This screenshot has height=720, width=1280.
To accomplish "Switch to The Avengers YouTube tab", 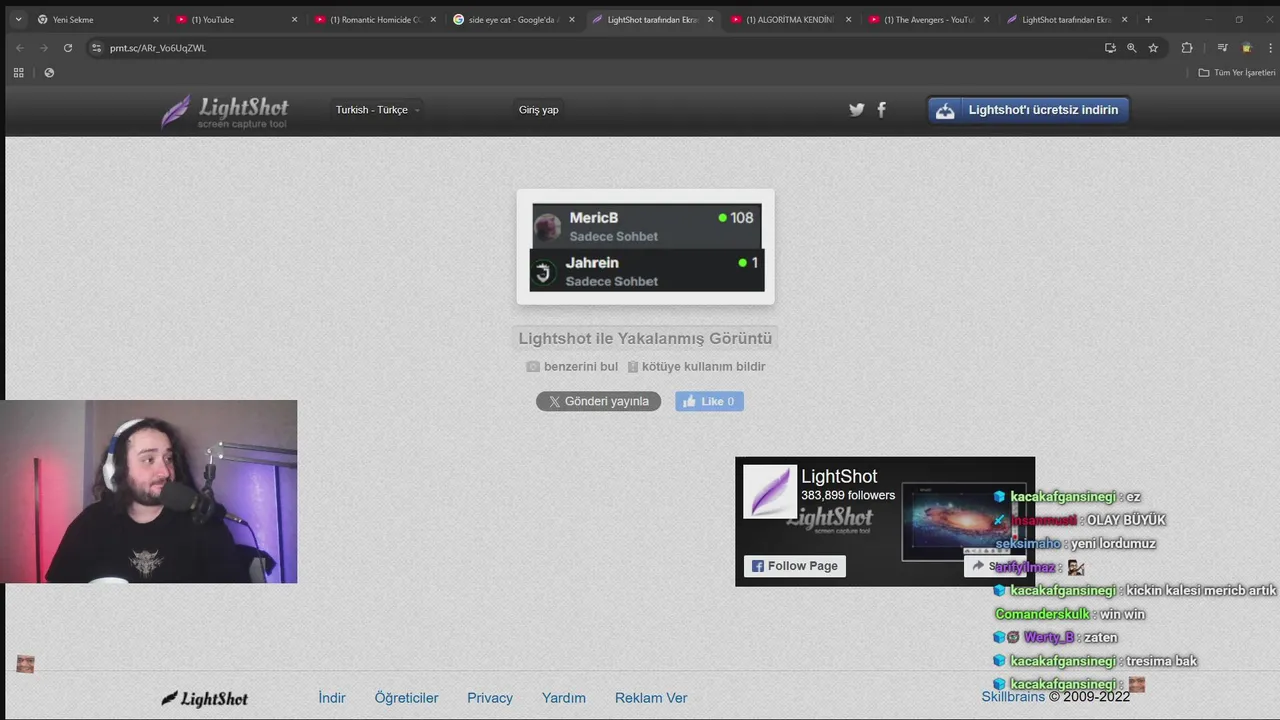I will [929, 19].
